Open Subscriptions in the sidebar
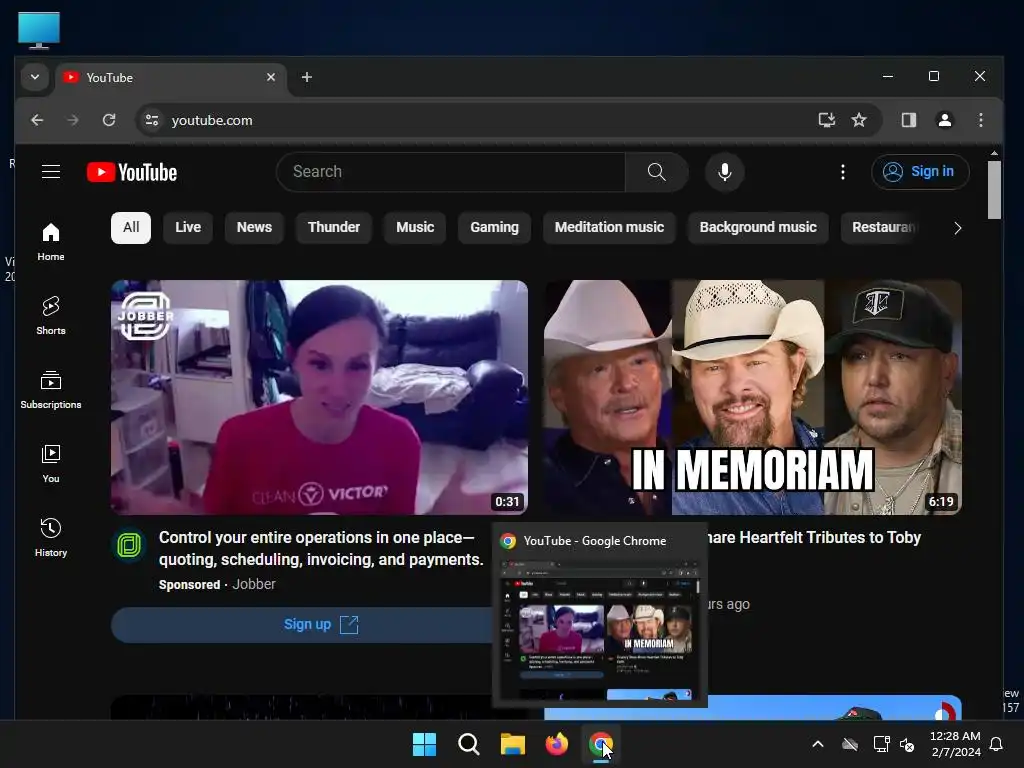1024x768 pixels. click(51, 390)
